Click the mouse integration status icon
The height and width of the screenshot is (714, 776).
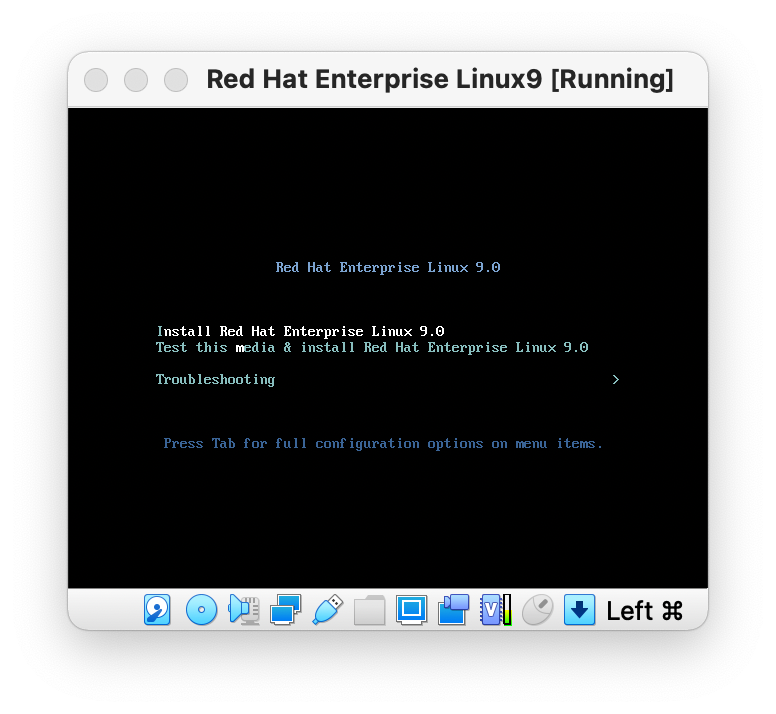coord(537,610)
